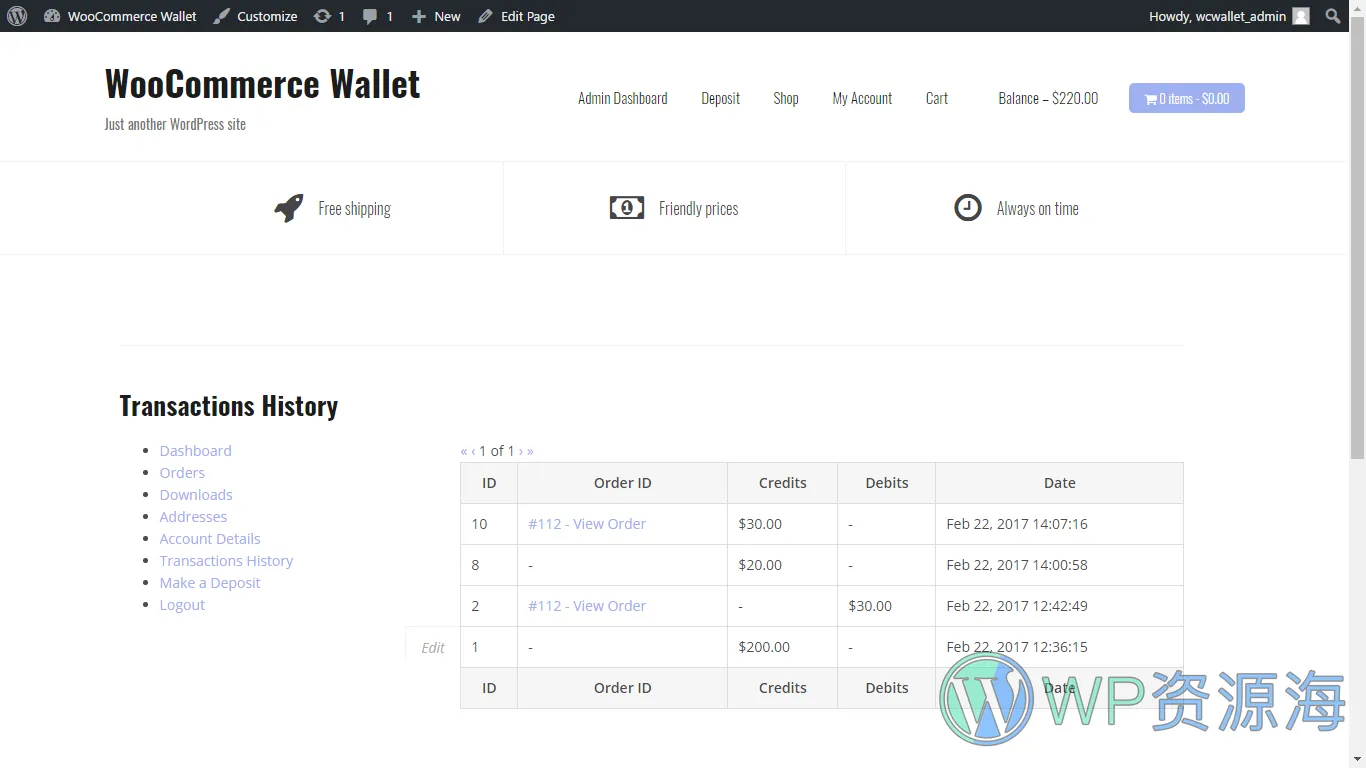Screen dimensions: 1366x768
Task: Open the New content menu
Action: (436, 16)
